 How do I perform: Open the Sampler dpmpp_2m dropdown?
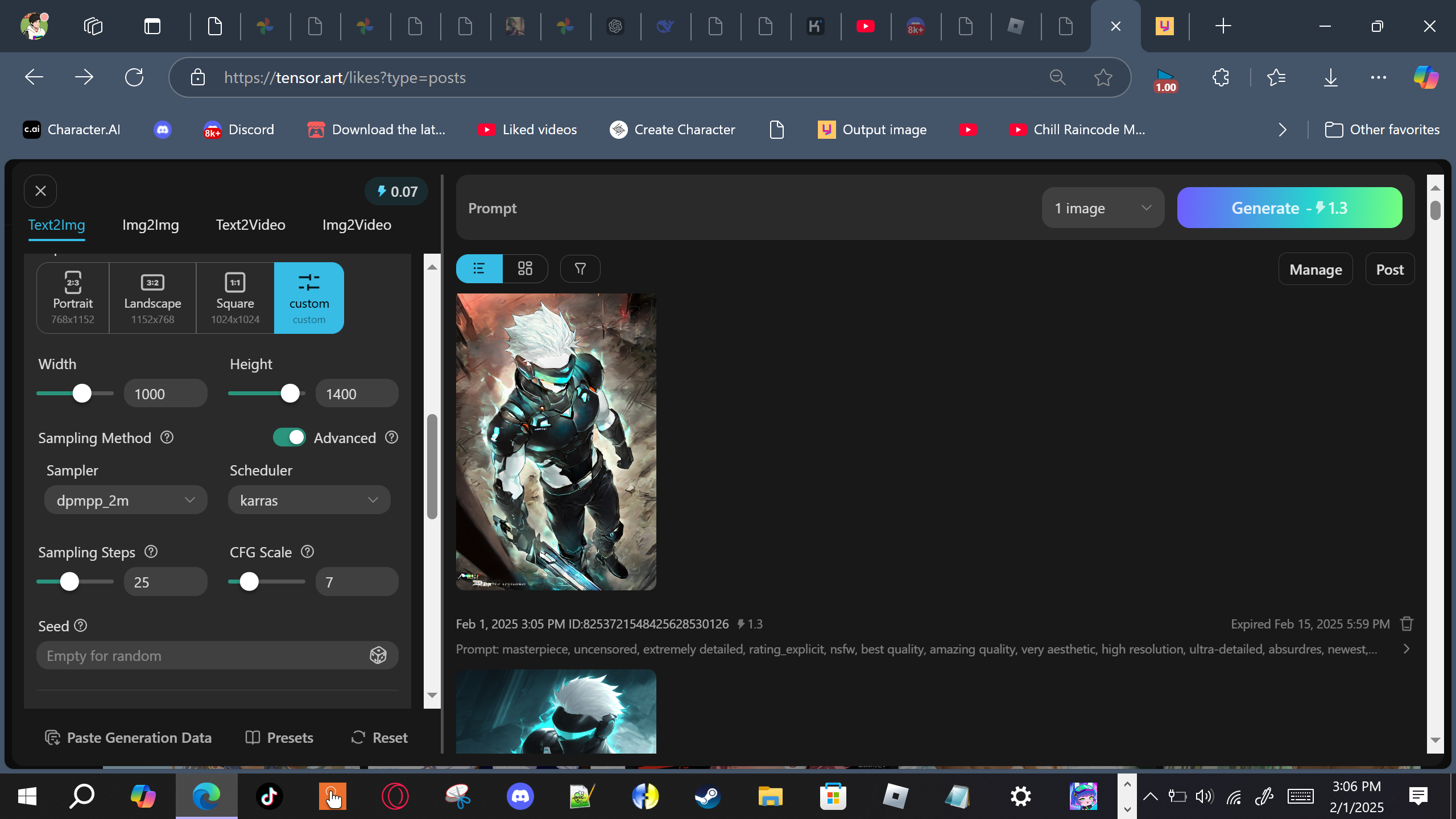pyautogui.click(x=126, y=500)
